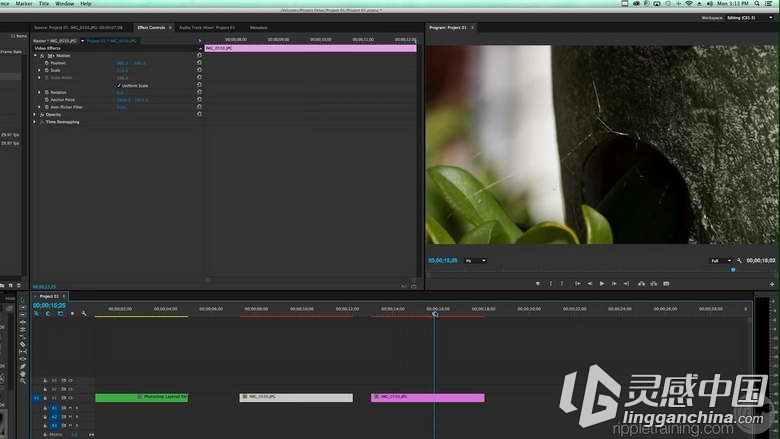The image size is (780, 439).
Task: Select the Slip tool
Action: point(23,351)
